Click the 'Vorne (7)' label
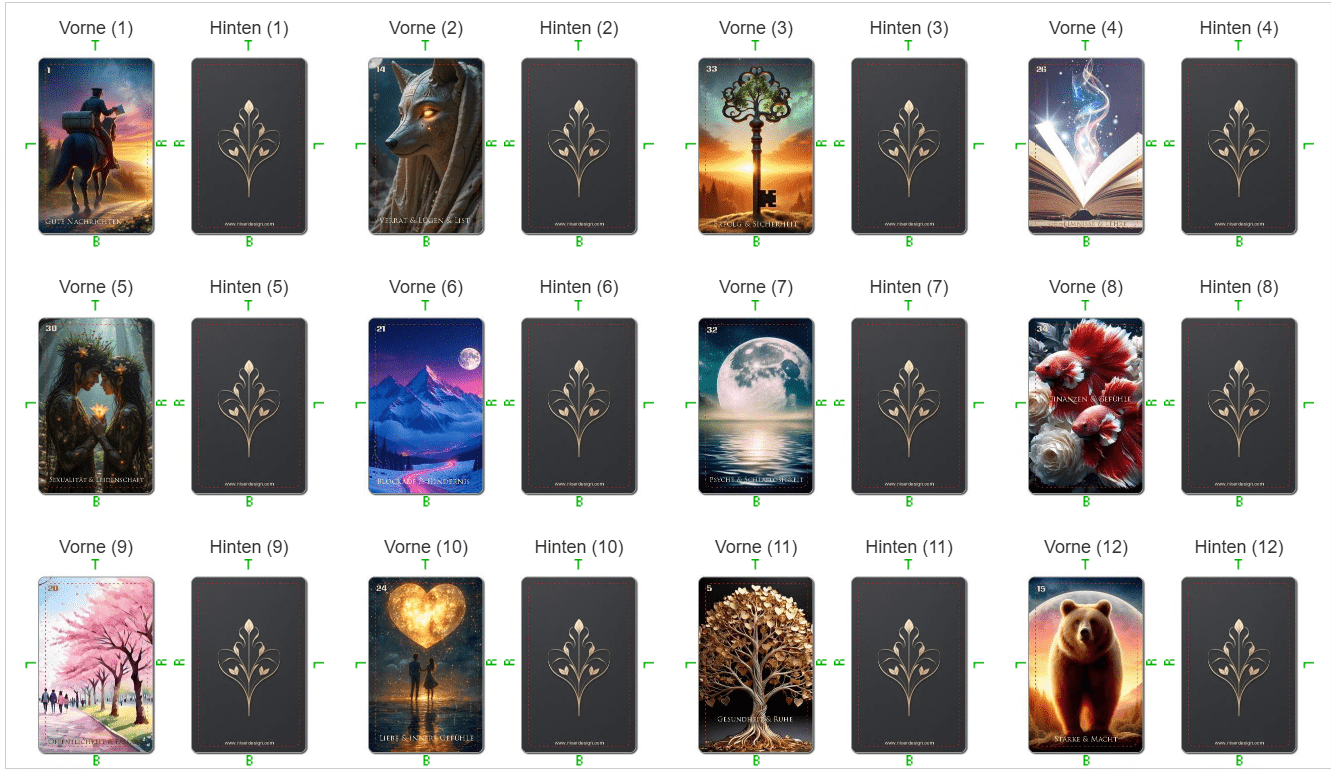The height and width of the screenshot is (774, 1331). [756, 287]
